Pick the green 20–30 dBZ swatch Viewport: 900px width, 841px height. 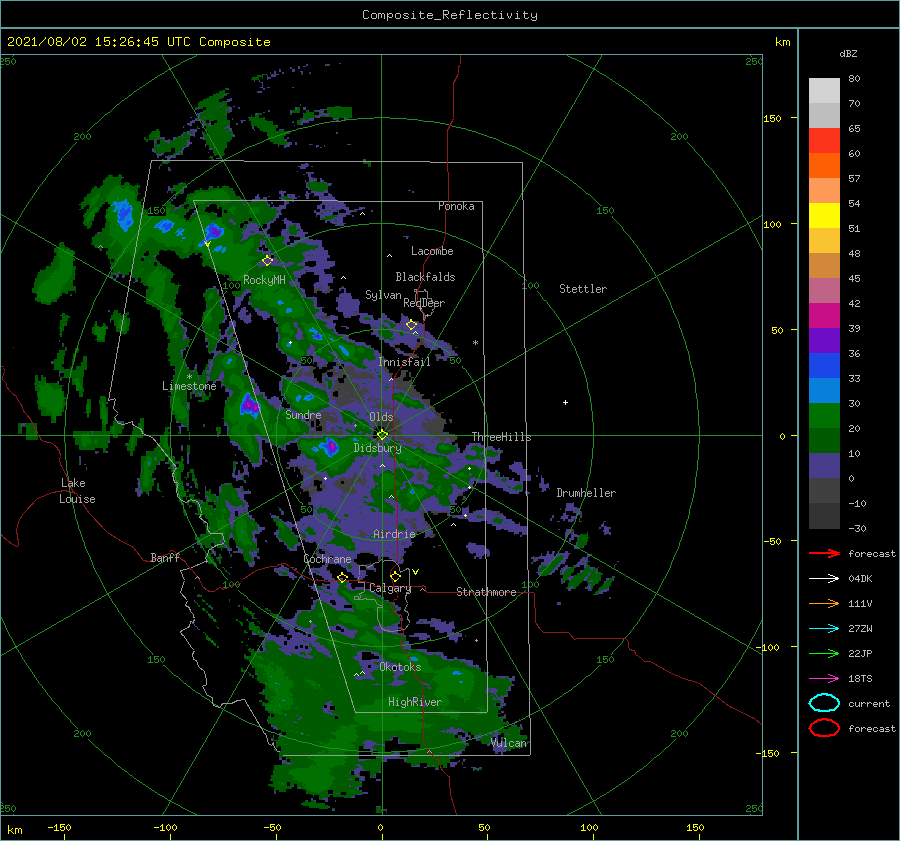824,416
